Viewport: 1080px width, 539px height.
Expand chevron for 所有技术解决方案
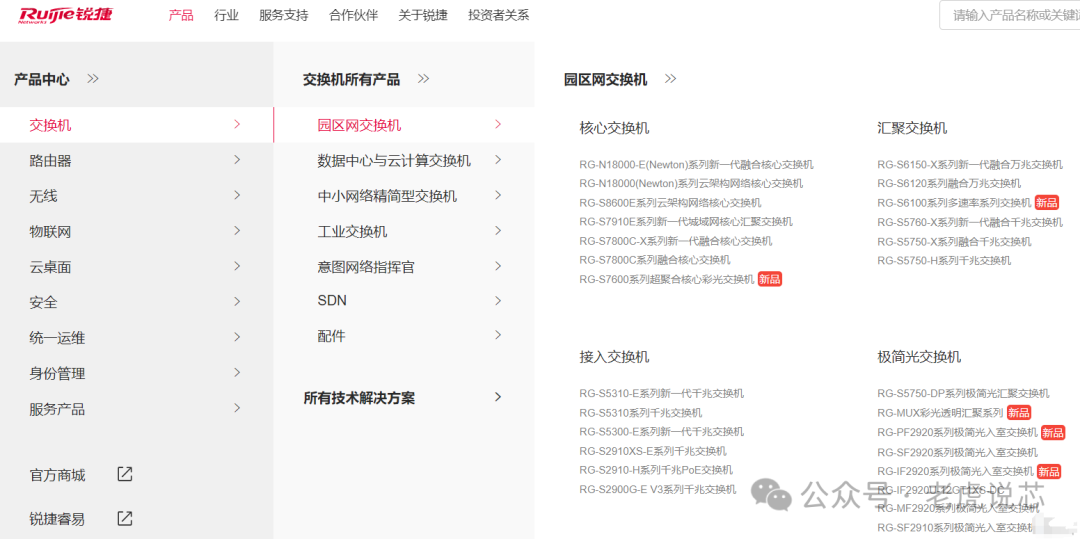pyautogui.click(x=498, y=397)
